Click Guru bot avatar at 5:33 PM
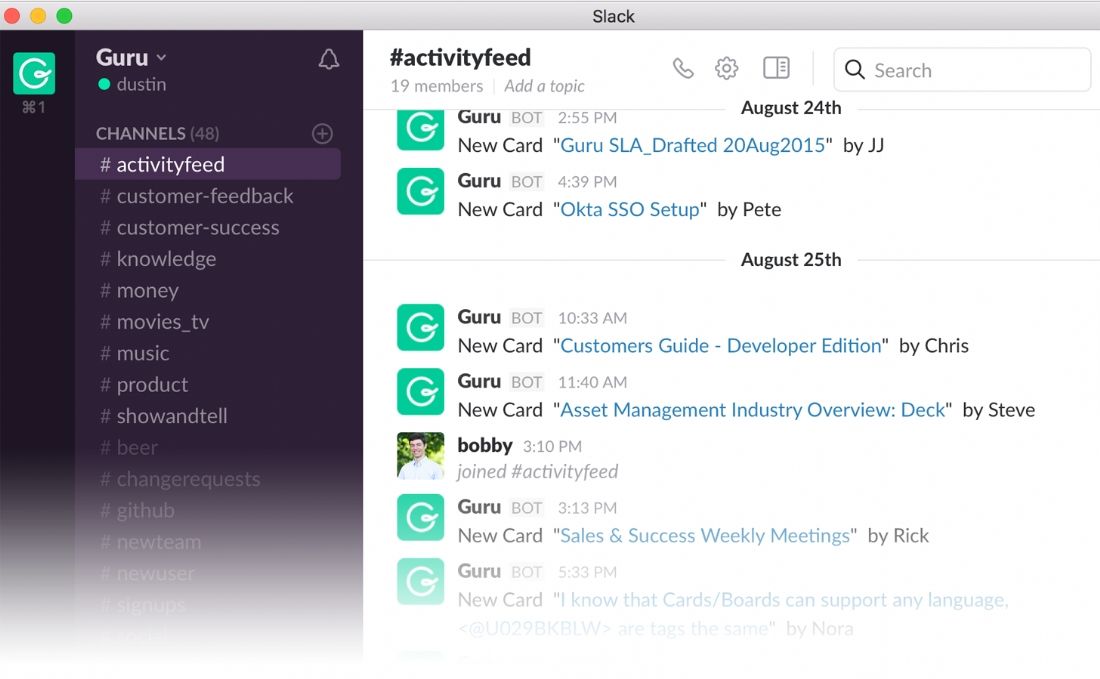 tap(420, 581)
